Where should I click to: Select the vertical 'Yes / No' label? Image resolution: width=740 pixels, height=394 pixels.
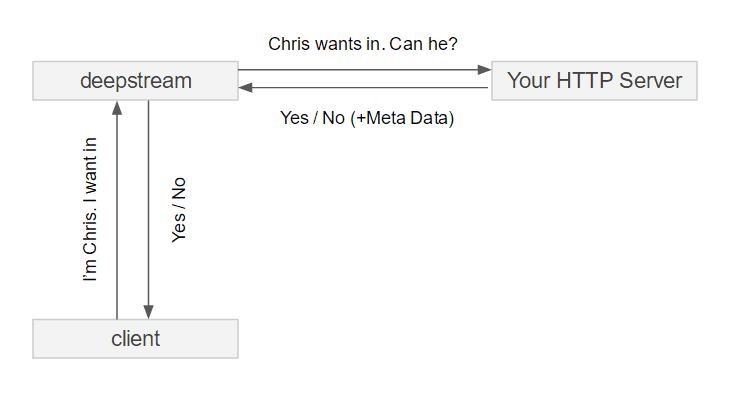pyautogui.click(x=178, y=210)
